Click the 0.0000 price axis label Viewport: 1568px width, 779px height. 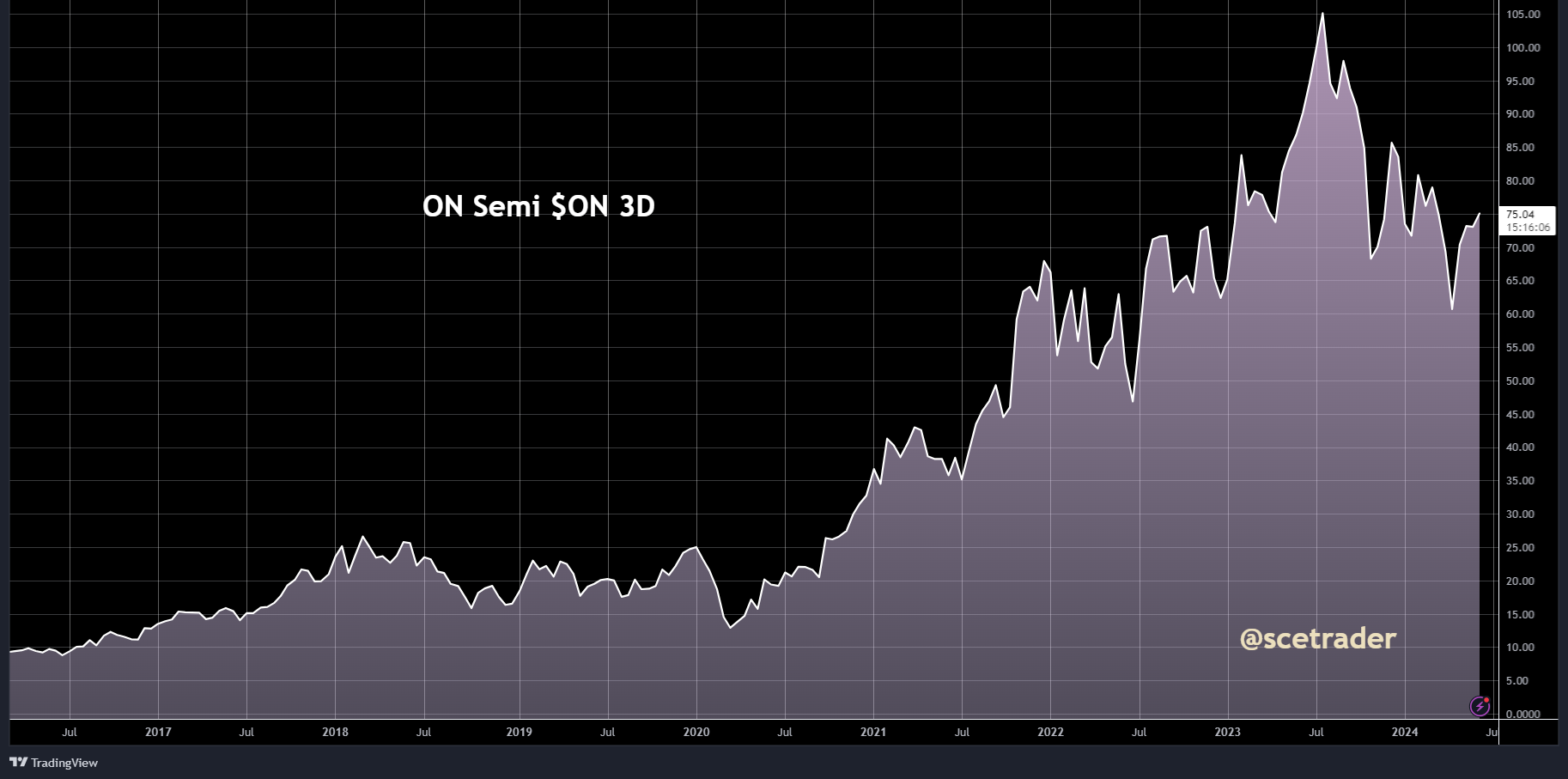pos(1523,715)
